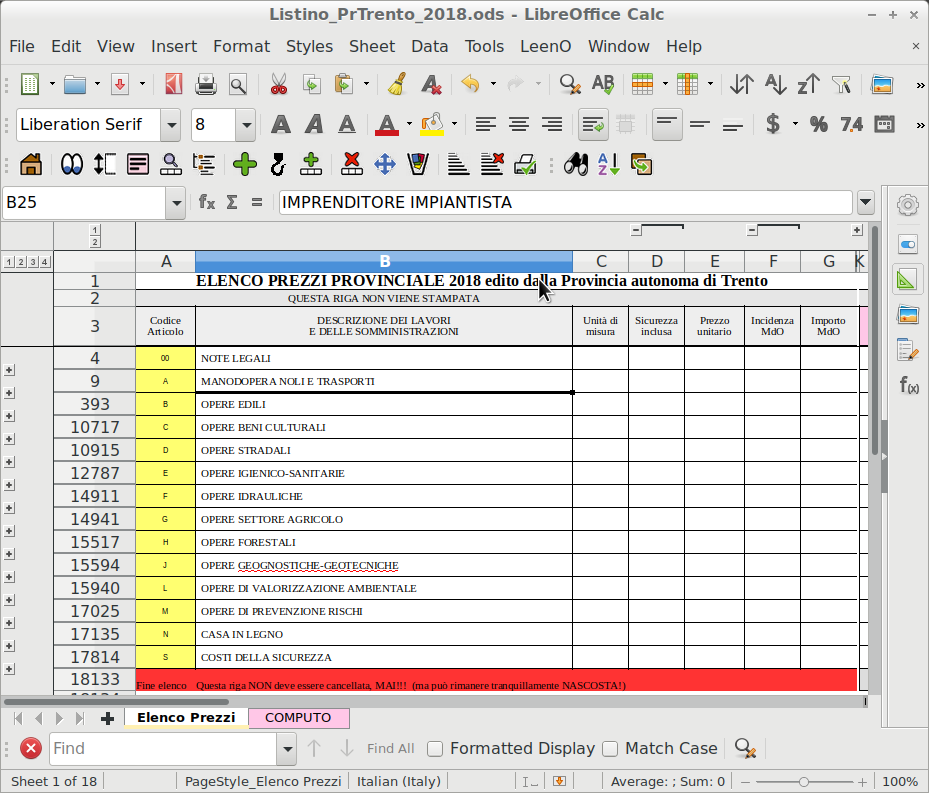Image resolution: width=929 pixels, height=793 pixels.
Task: Click the Find All button
Action: pos(390,749)
